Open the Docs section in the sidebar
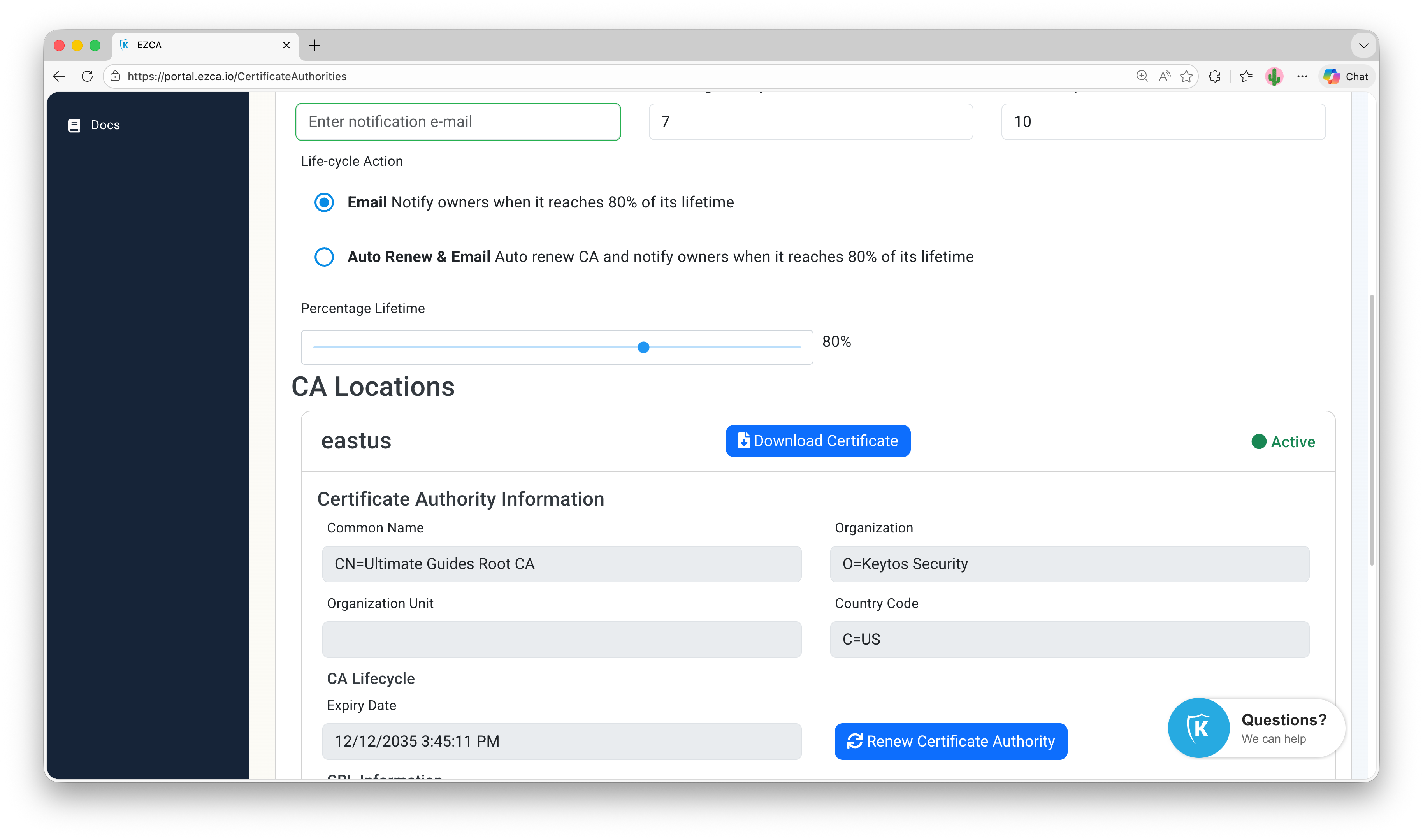Viewport: 1423px width, 840px height. [x=105, y=125]
